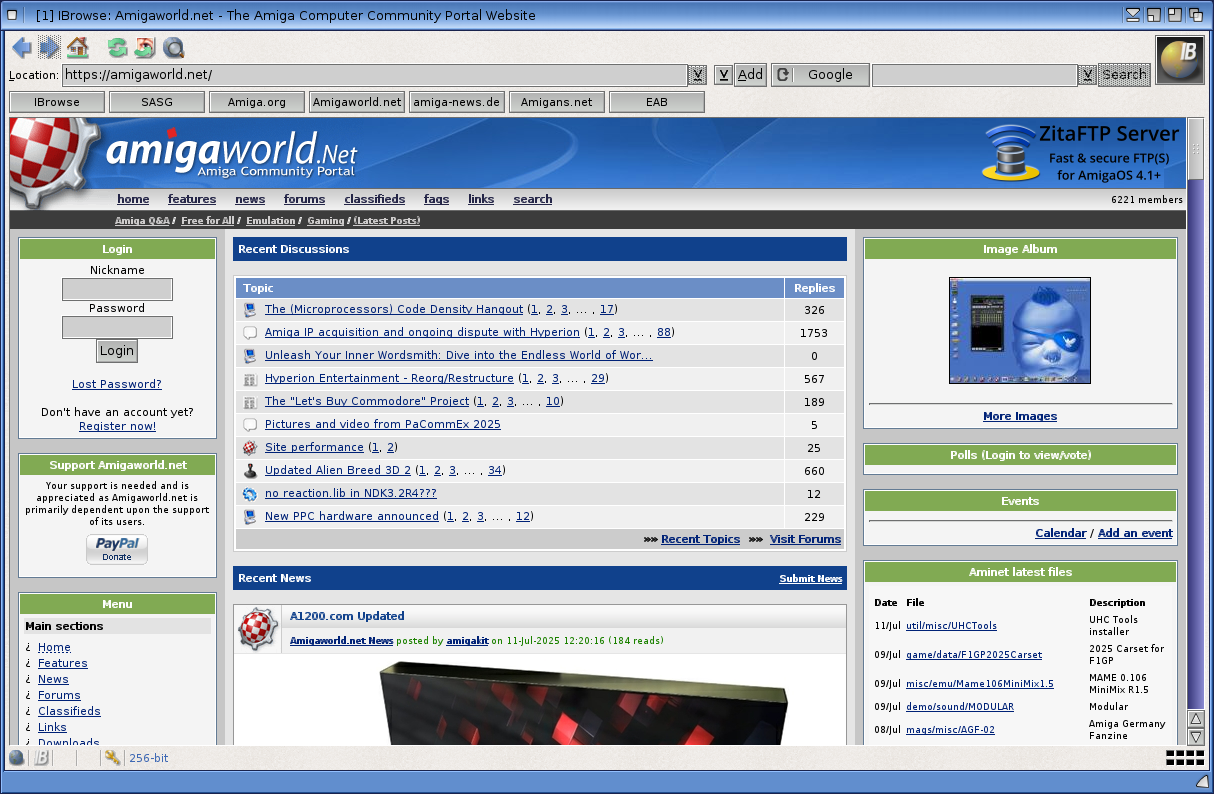Image resolution: width=1214 pixels, height=794 pixels.
Task: Reload page with green arrows icon
Action: click(117, 47)
